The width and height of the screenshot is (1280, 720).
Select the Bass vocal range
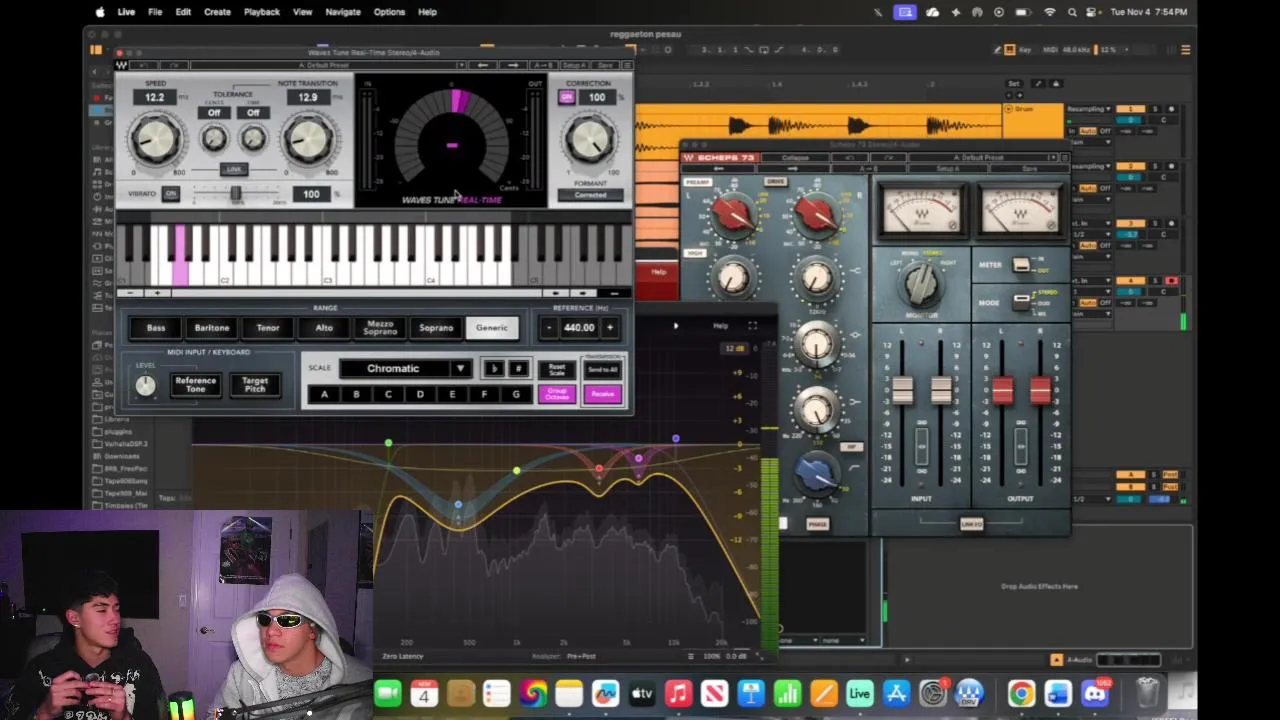click(x=156, y=328)
